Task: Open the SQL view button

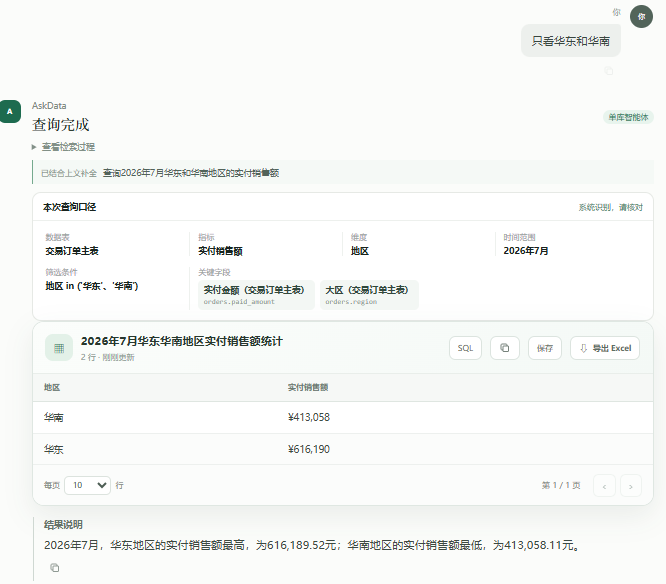Action: 465,348
